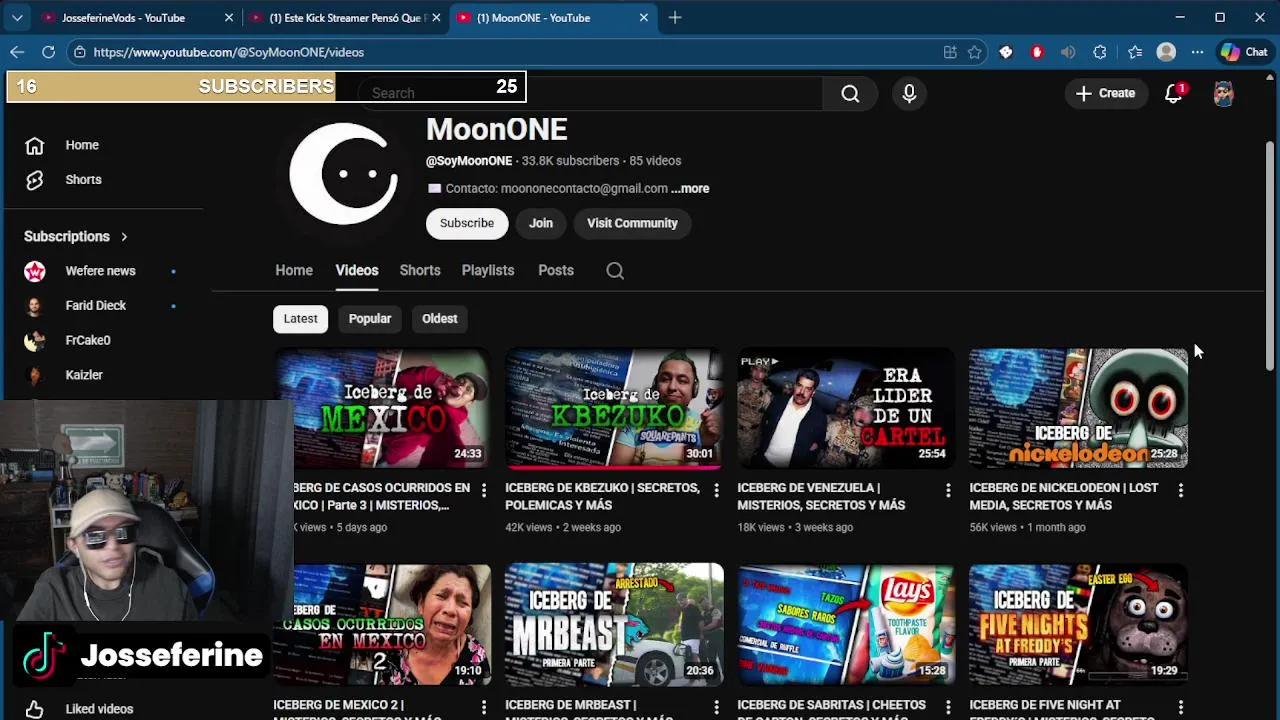Click the speaker extension icon
This screenshot has height=720, width=1280.
click(x=1068, y=52)
